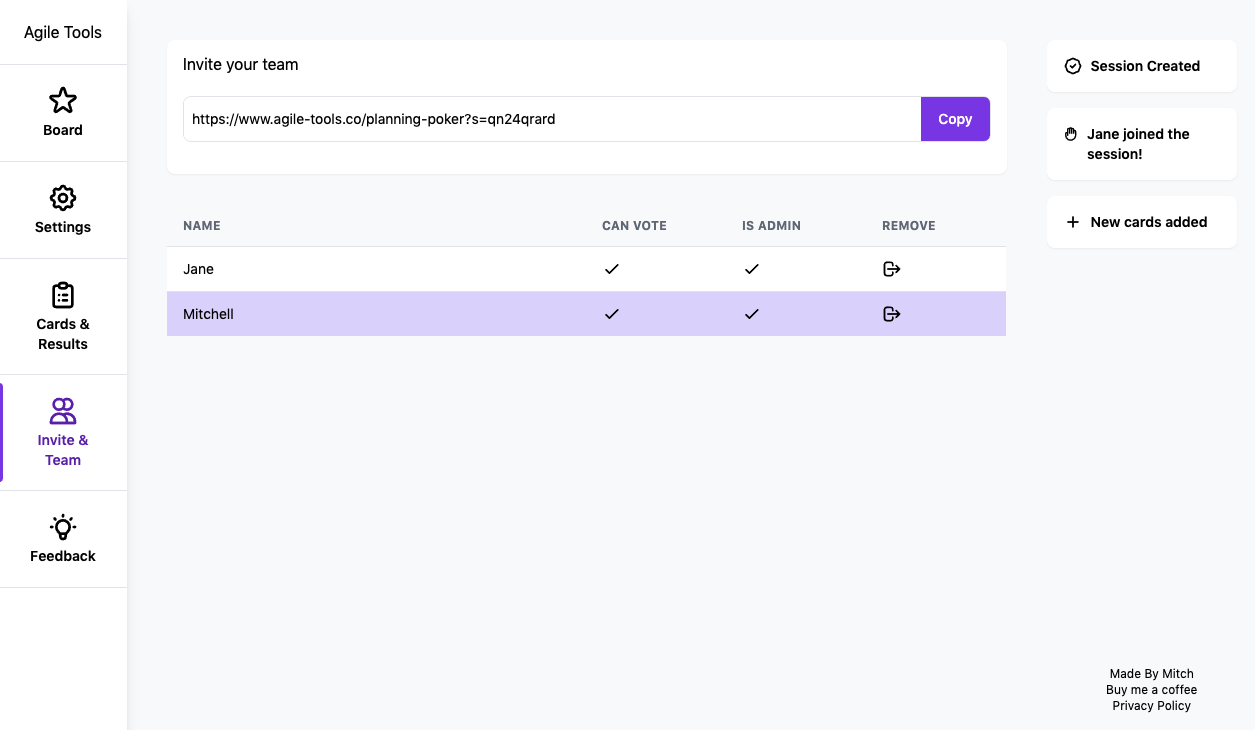Switch to the Settings label in the sidebar
Screen dimensions: 1255x730
tap(63, 227)
